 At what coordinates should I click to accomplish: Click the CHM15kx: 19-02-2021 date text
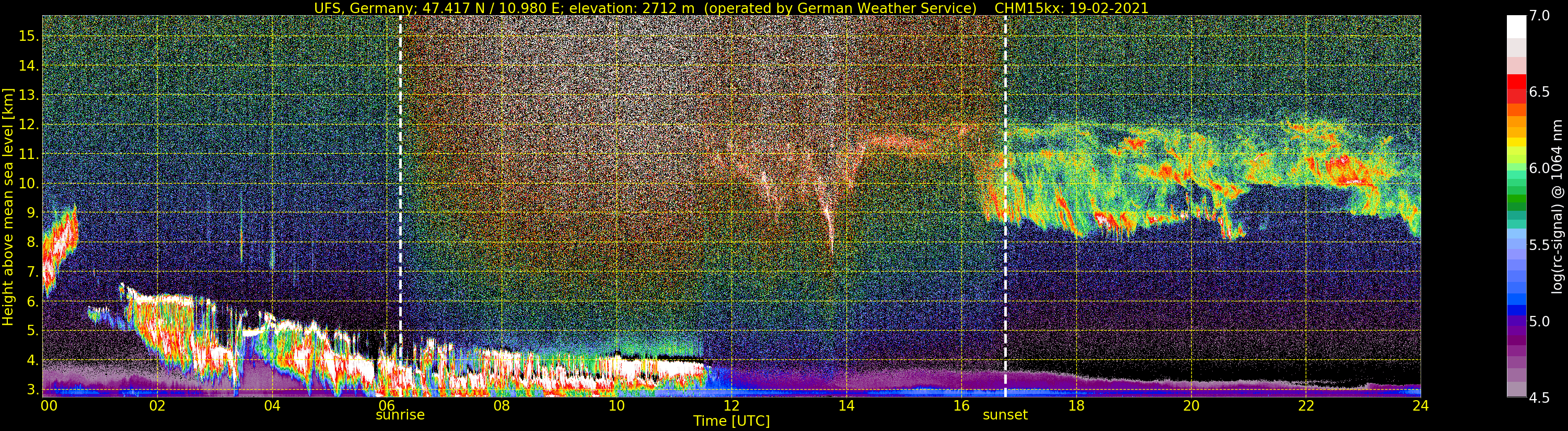tap(1071, 8)
